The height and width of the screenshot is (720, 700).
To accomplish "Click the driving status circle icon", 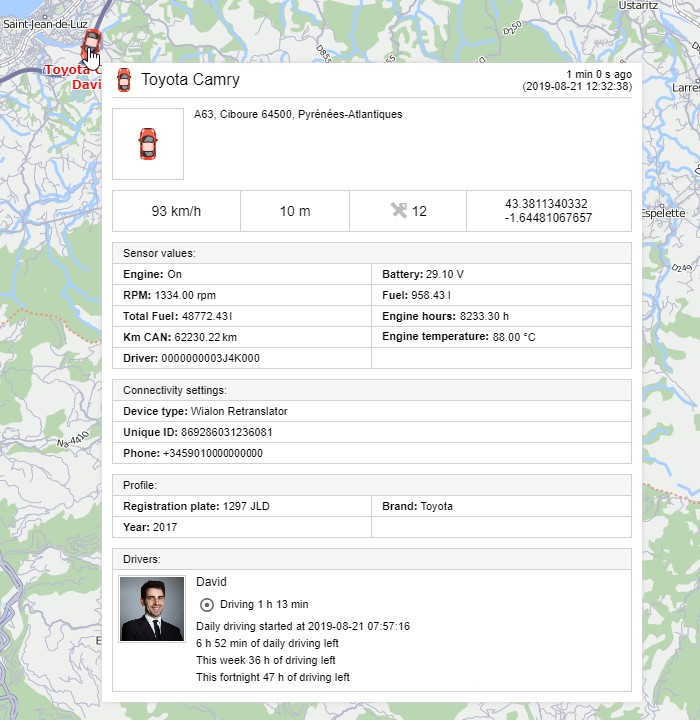I will click(207, 605).
